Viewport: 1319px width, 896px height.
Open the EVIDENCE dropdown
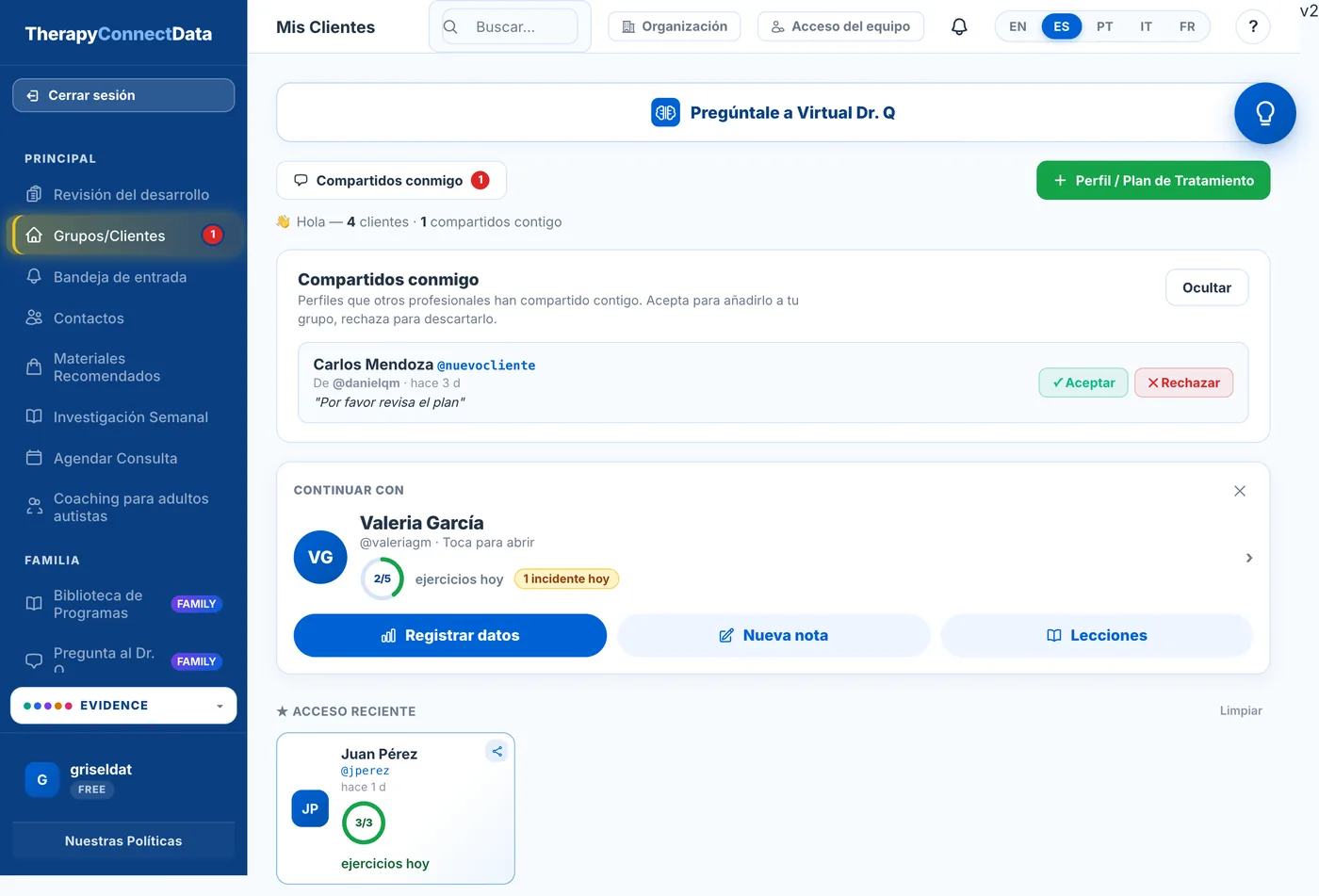point(123,706)
